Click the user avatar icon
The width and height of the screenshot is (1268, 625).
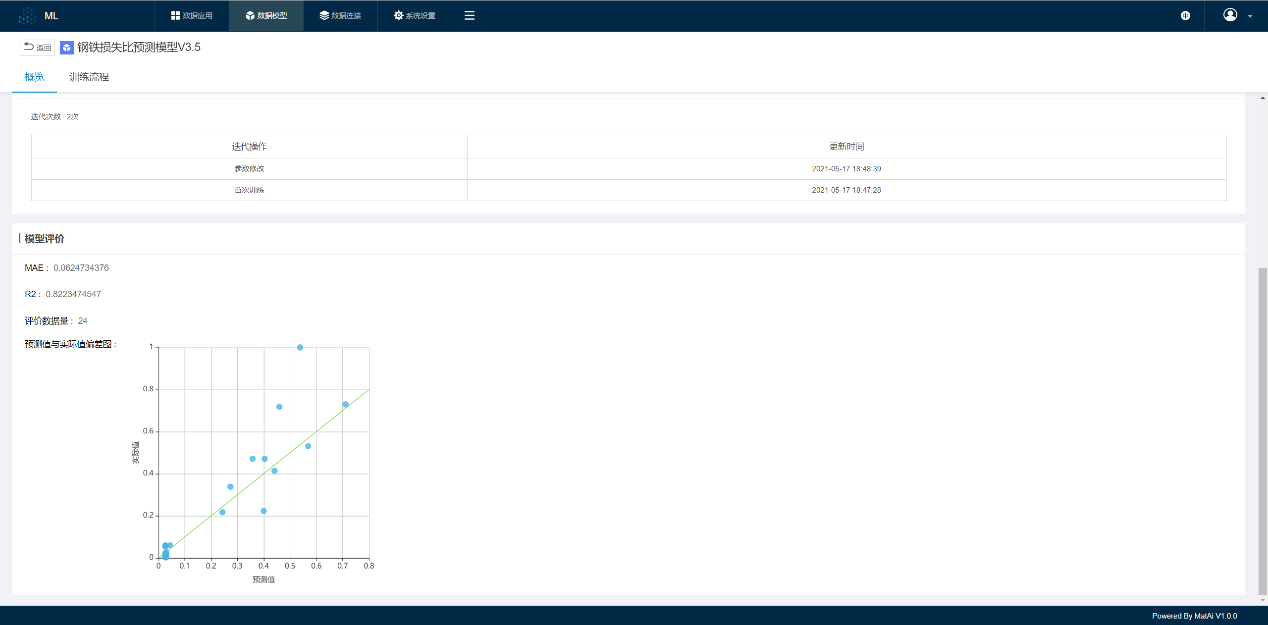(1230, 15)
